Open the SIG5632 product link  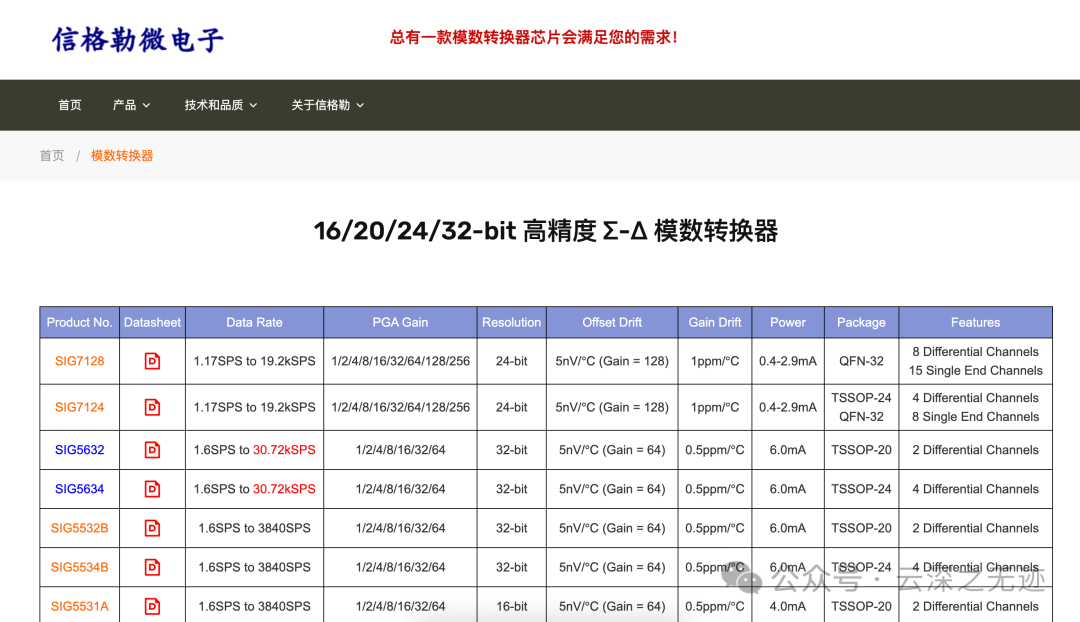(80, 450)
